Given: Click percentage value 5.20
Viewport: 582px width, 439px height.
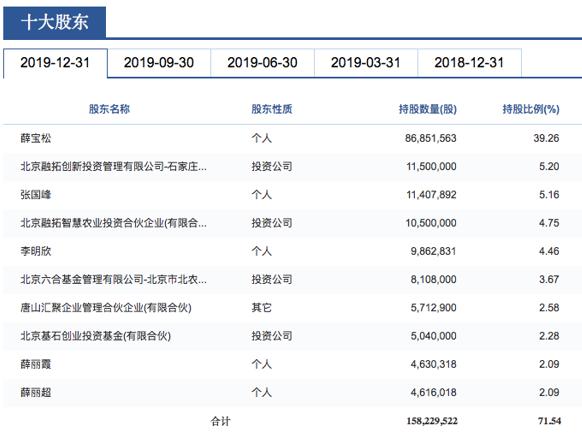Looking at the screenshot, I should [x=549, y=167].
